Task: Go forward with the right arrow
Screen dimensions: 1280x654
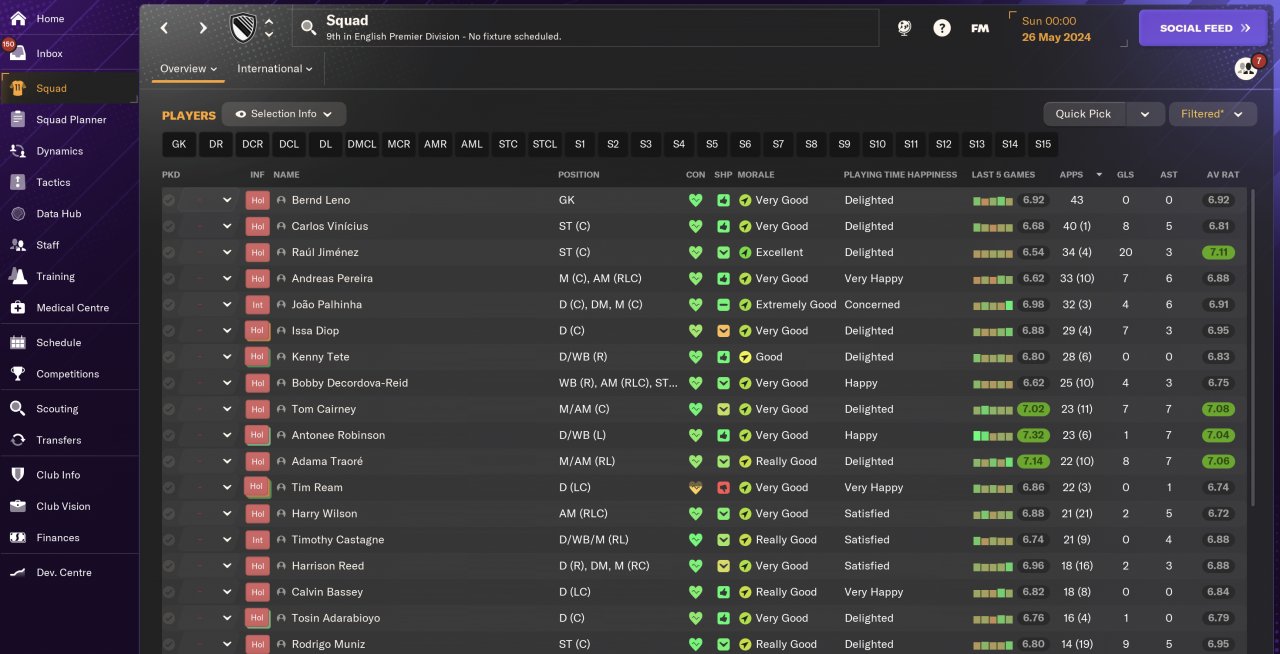Action: pyautogui.click(x=203, y=28)
